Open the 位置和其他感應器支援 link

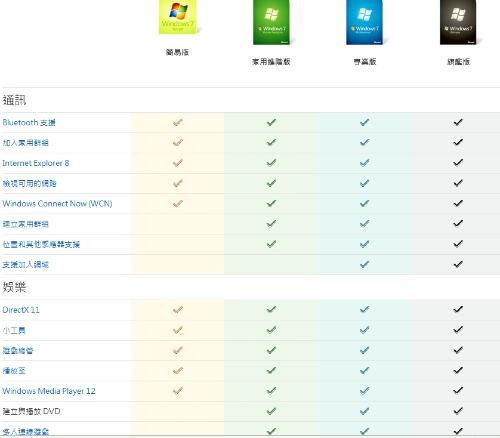coord(41,244)
